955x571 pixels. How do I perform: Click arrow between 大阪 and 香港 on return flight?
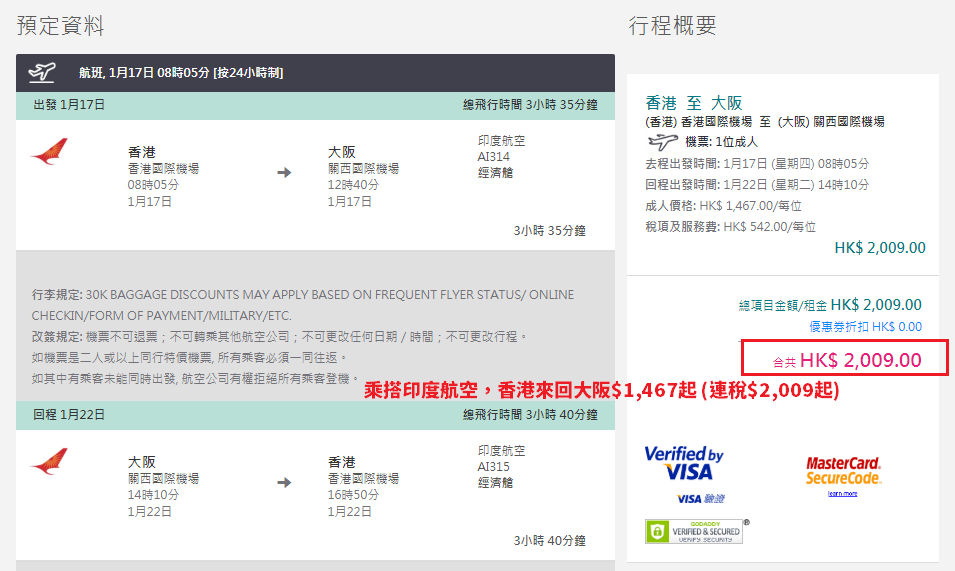click(284, 483)
